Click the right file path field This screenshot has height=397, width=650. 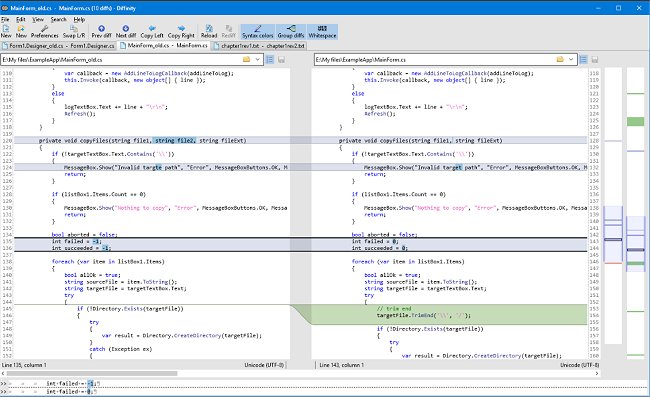click(x=435, y=60)
